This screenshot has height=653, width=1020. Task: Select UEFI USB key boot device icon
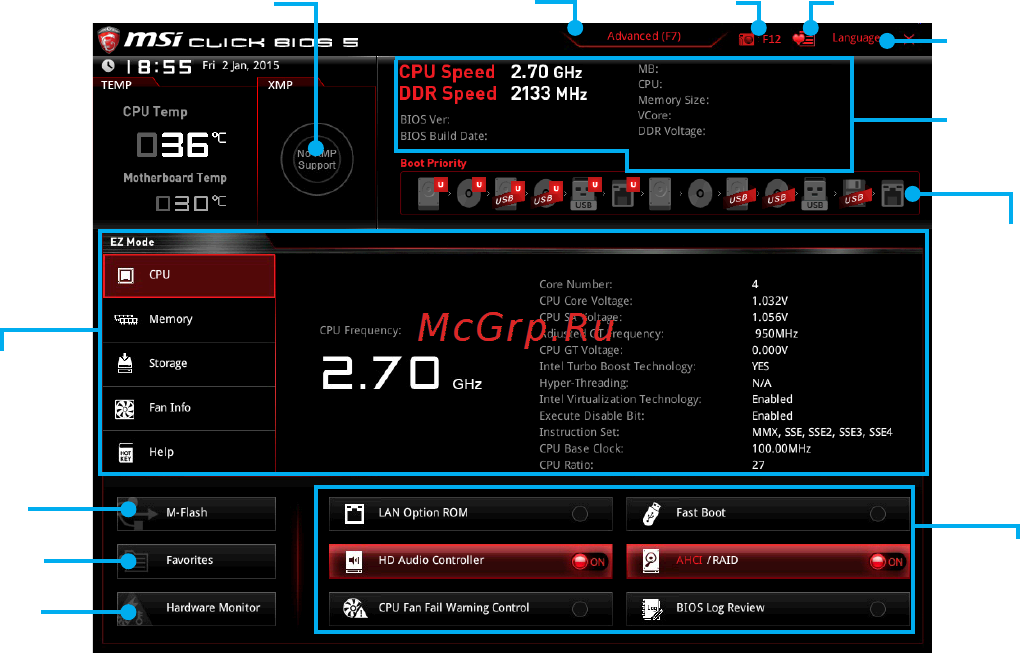[x=584, y=193]
